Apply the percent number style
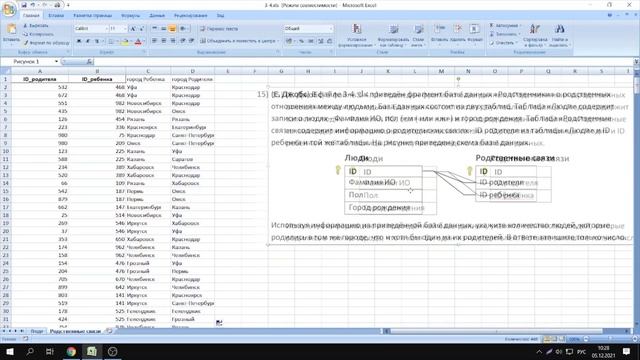 (x=302, y=41)
